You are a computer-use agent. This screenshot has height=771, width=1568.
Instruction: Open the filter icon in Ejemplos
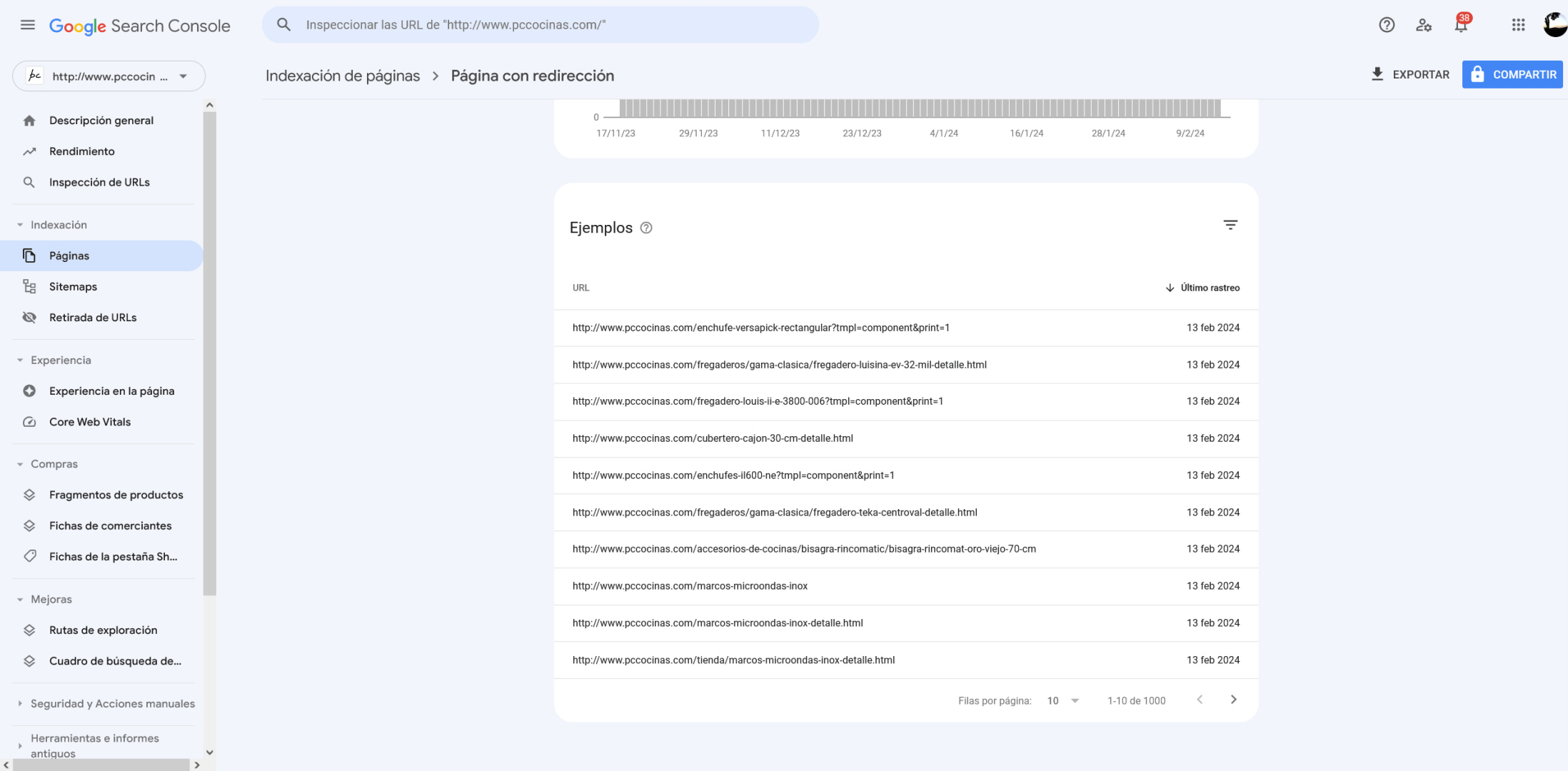pos(1230,225)
